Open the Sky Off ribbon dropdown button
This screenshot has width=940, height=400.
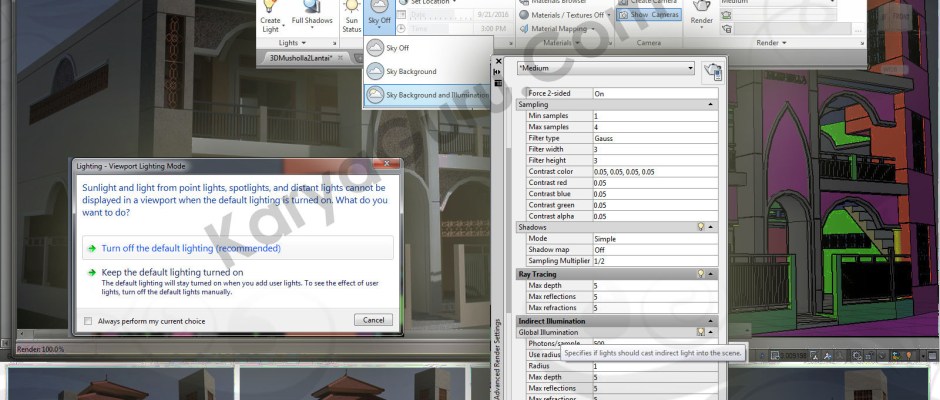tap(379, 17)
